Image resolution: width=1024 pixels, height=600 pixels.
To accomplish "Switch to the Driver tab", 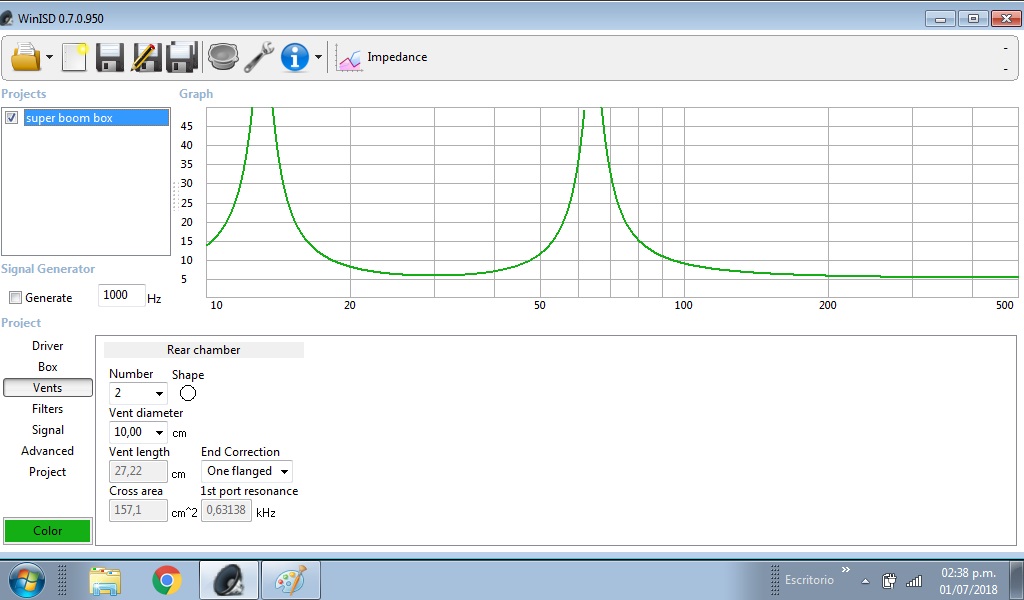I will click(48, 346).
